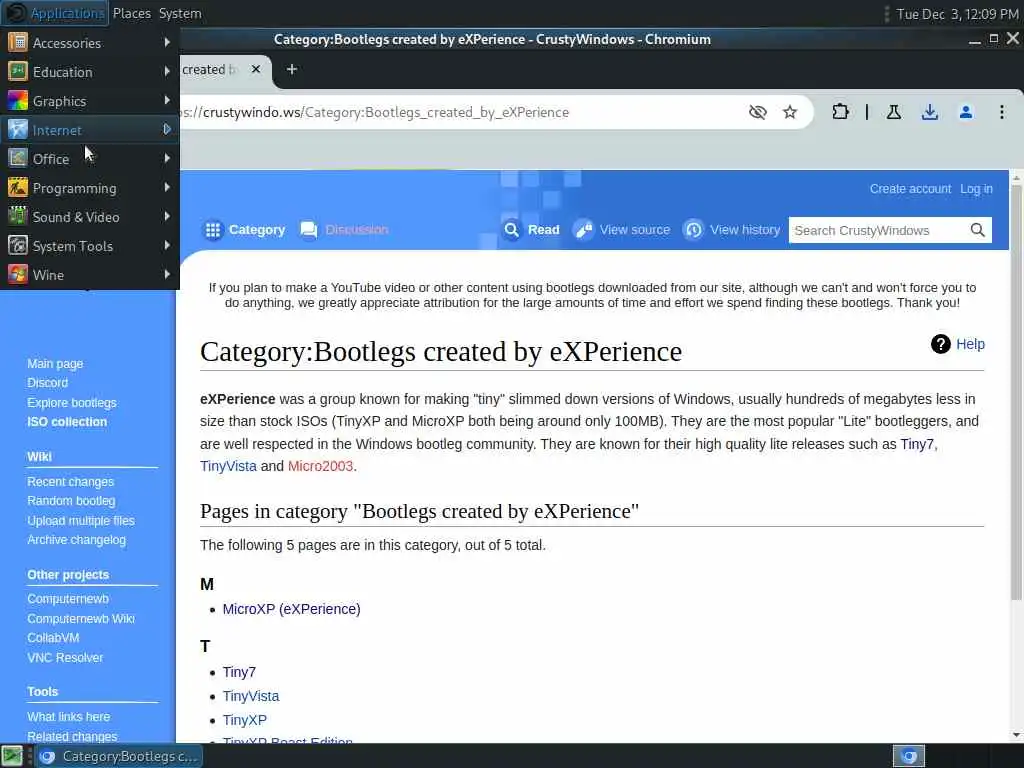Click the search magnifier button
This screenshot has width=1024, height=768.
click(978, 230)
